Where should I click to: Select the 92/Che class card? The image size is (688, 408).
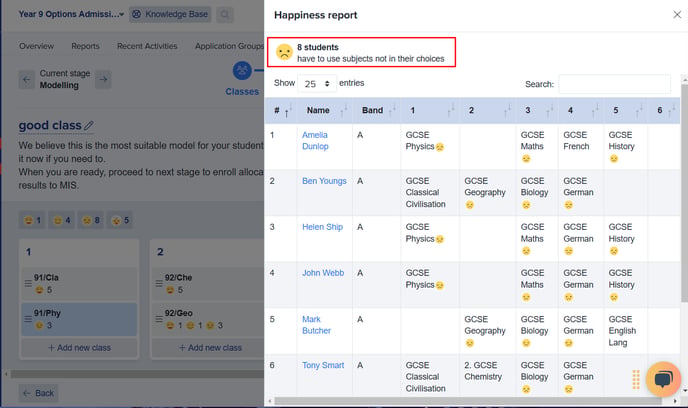pyautogui.click(x=208, y=283)
